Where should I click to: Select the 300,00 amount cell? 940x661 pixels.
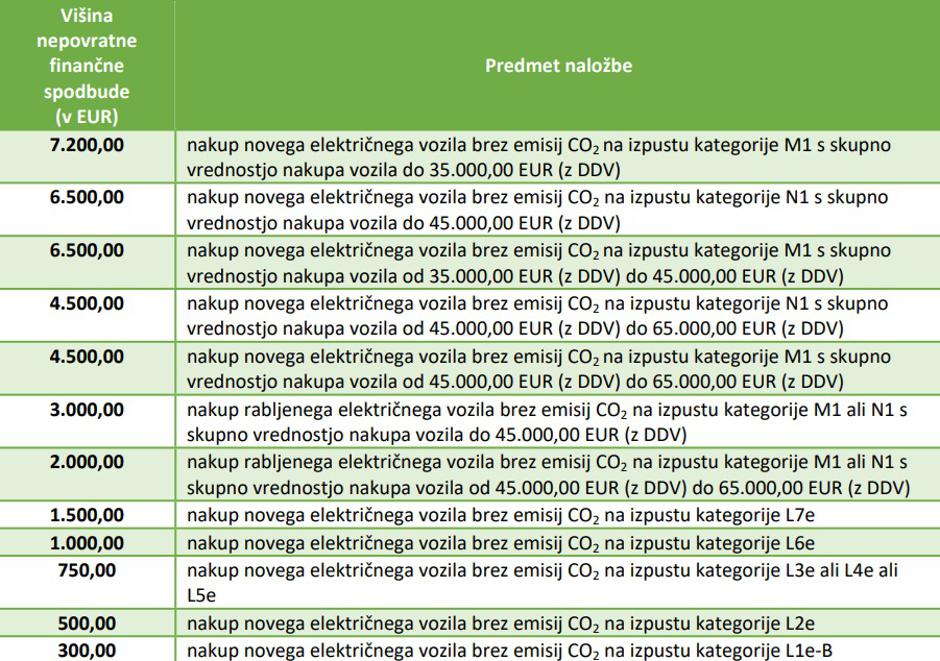[x=88, y=649]
